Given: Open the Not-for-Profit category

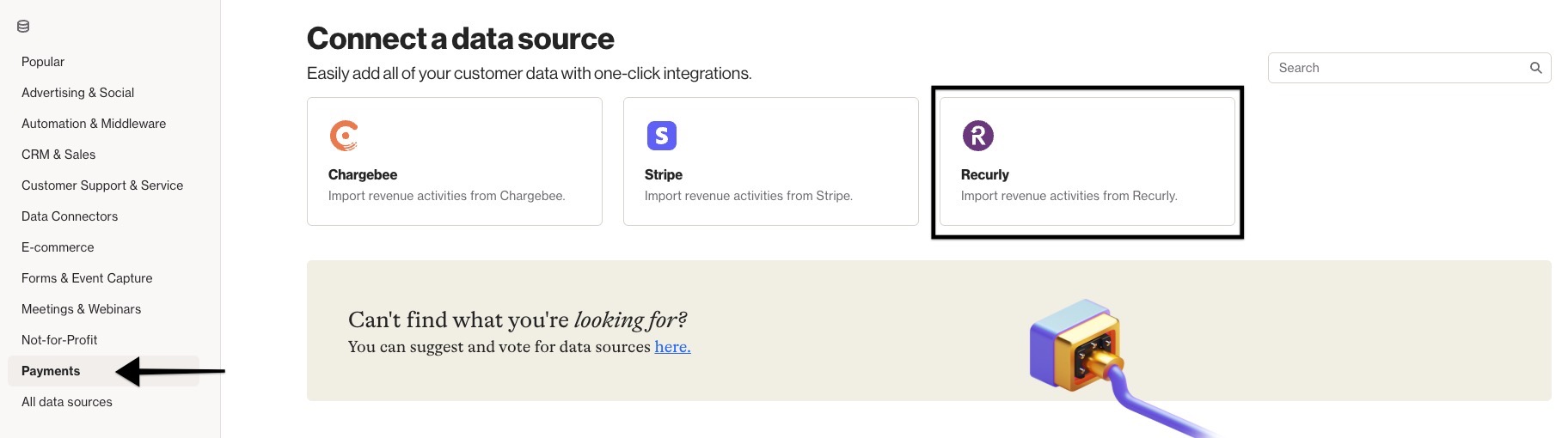Looking at the screenshot, I should click(x=59, y=340).
